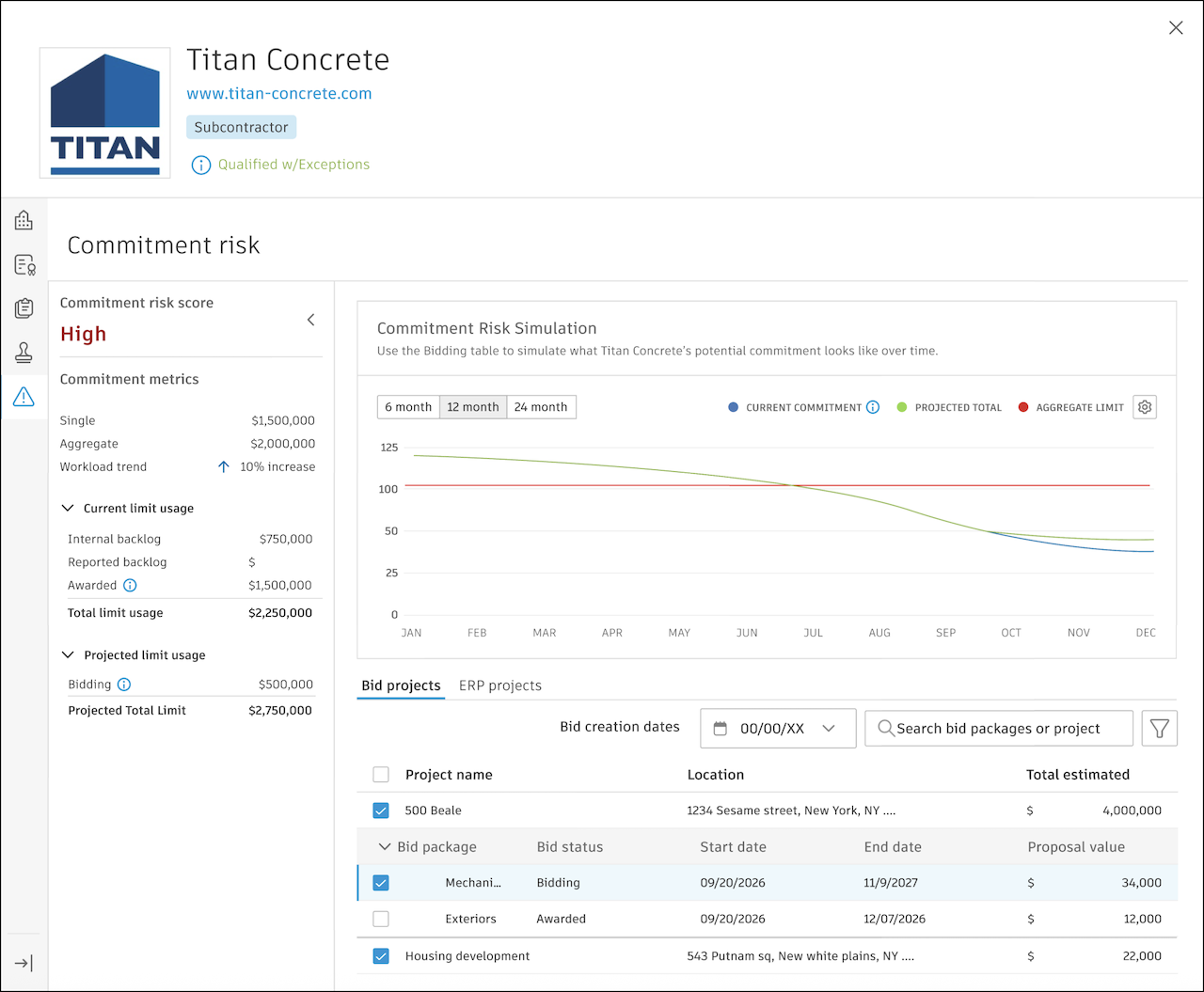
Task: Close the Titan Concrete panel
Action: [x=1176, y=28]
